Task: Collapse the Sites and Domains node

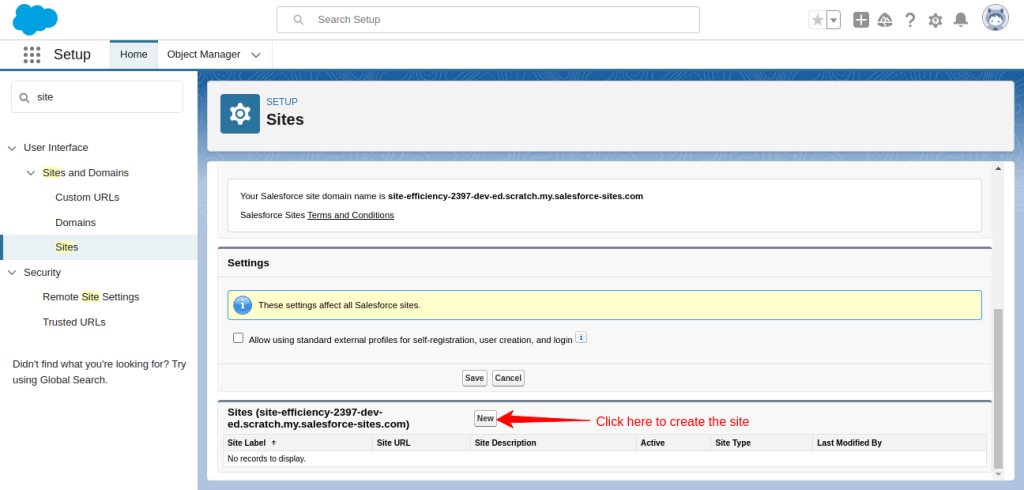Action: 30,173
